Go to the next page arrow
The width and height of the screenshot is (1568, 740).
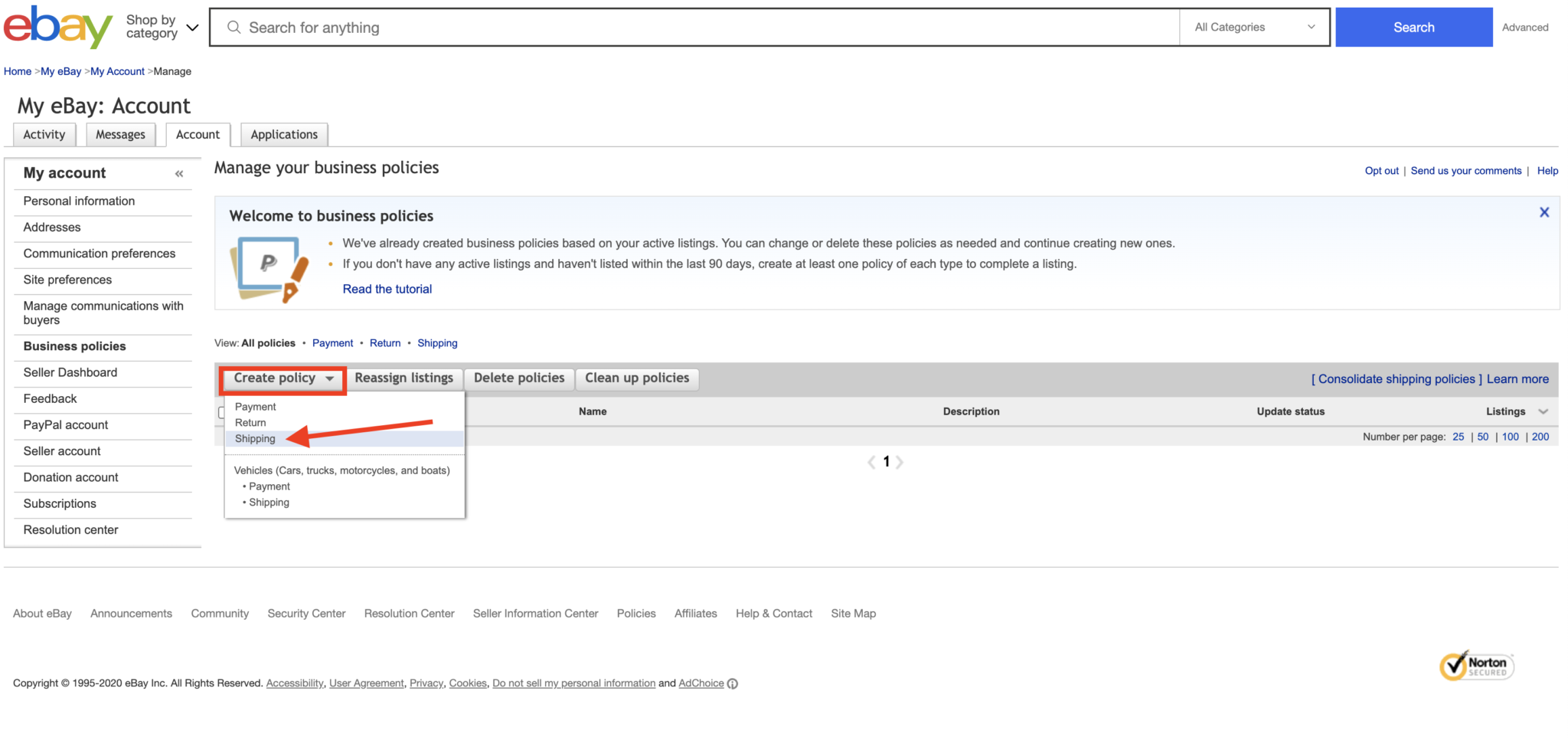click(900, 462)
